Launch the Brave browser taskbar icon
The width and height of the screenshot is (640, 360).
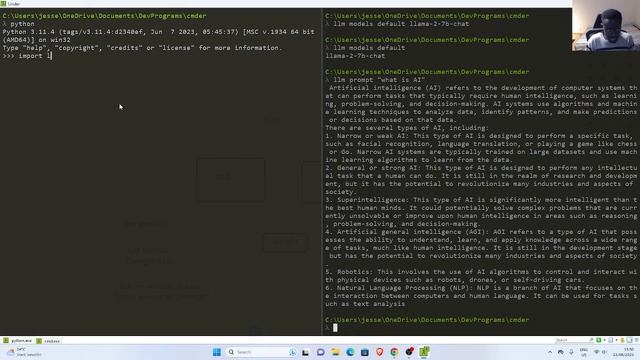pyautogui.click(x=380, y=352)
